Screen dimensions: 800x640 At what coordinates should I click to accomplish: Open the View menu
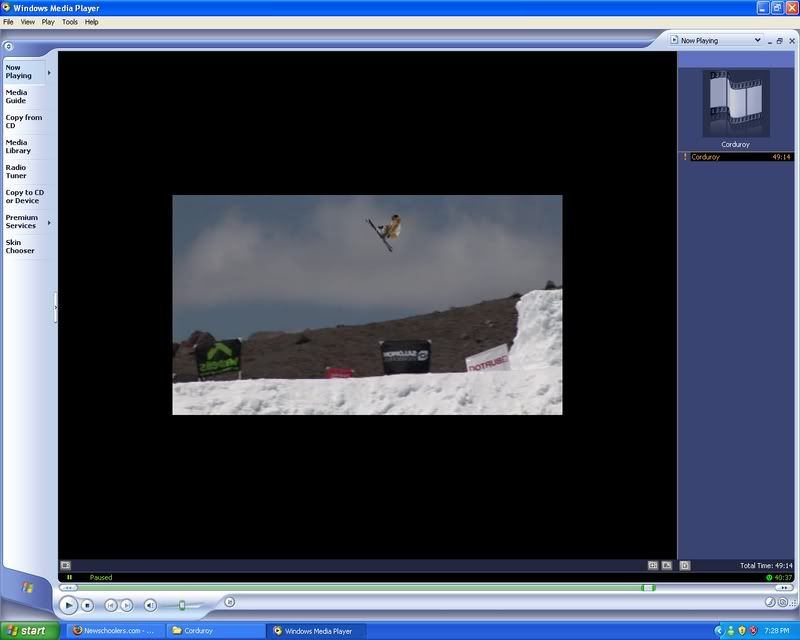pyautogui.click(x=28, y=22)
